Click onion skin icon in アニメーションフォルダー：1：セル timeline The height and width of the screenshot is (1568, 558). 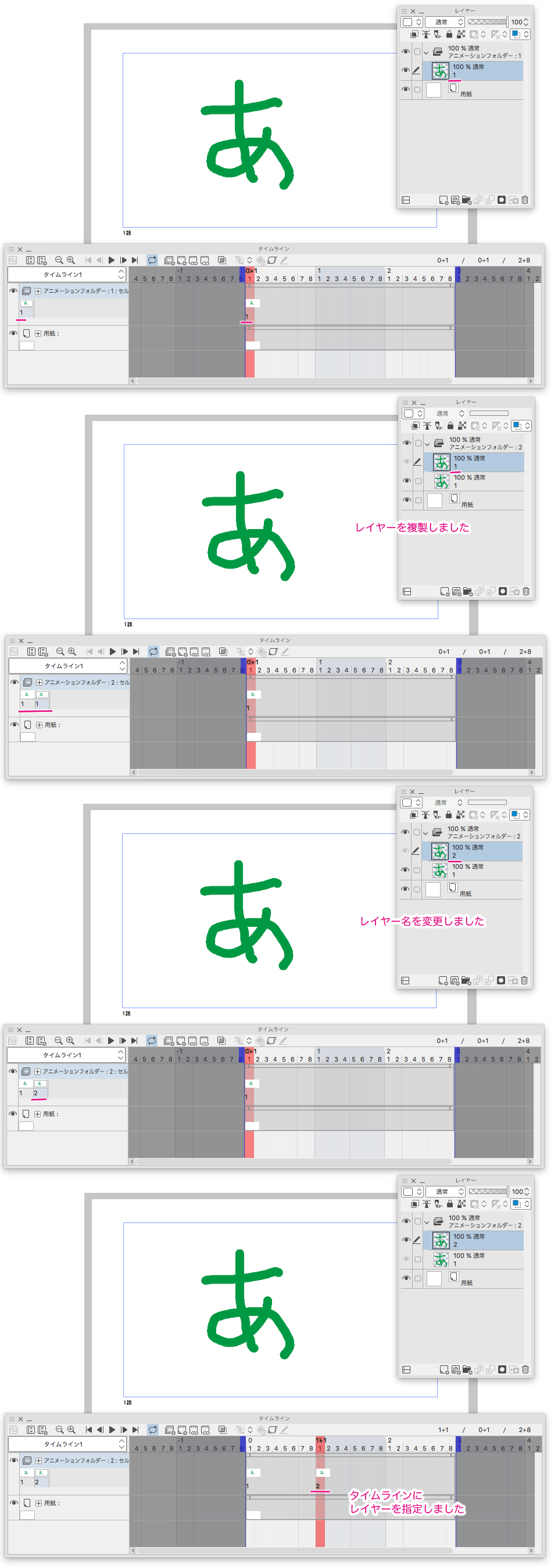coord(223,260)
